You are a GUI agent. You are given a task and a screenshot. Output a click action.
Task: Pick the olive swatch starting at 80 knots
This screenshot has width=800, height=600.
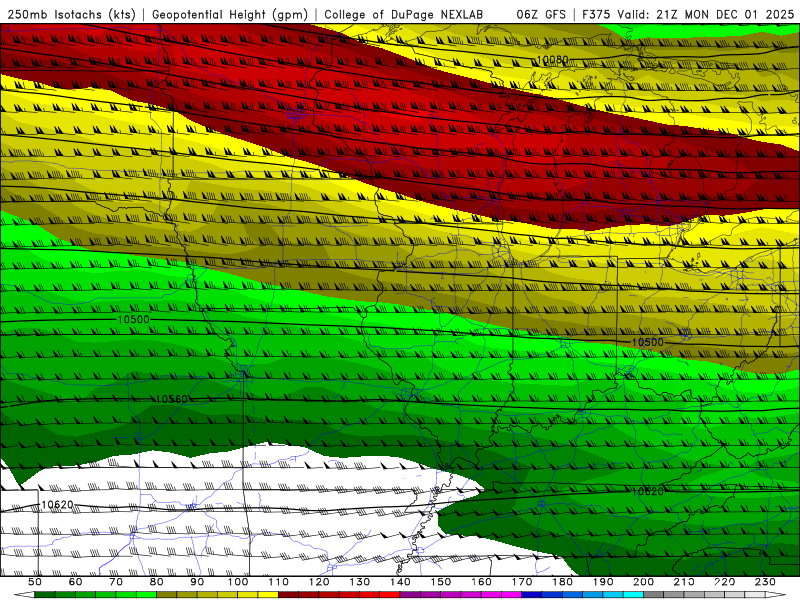[x=166, y=594]
